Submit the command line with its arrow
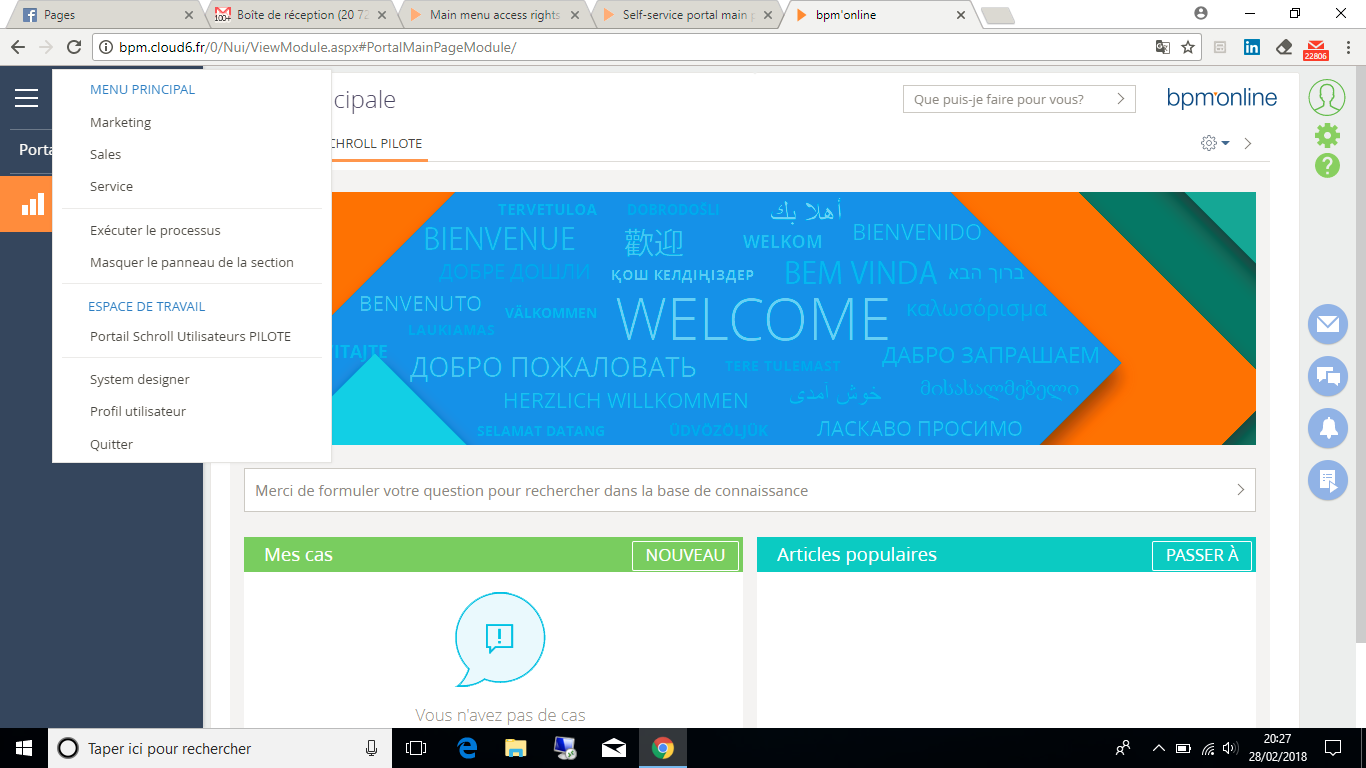This screenshot has width=1366, height=768. click(1121, 99)
